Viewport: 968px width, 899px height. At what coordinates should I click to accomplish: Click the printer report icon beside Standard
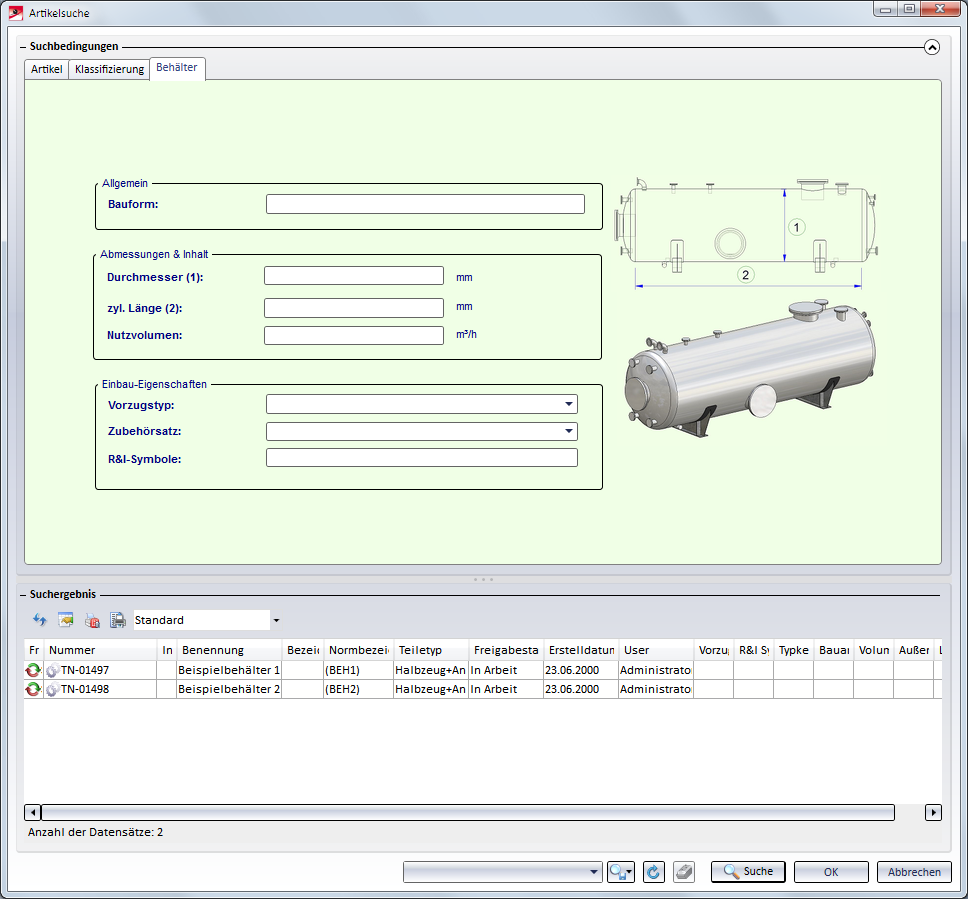tap(118, 620)
